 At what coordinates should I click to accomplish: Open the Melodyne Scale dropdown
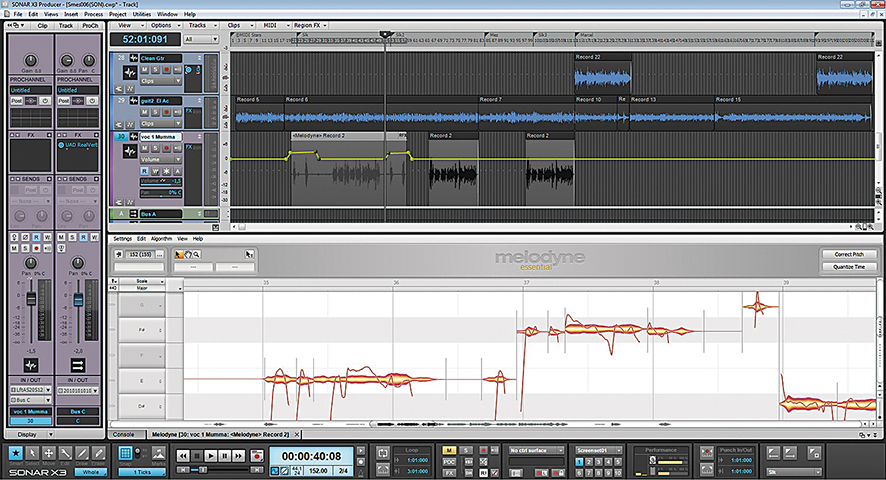click(142, 281)
